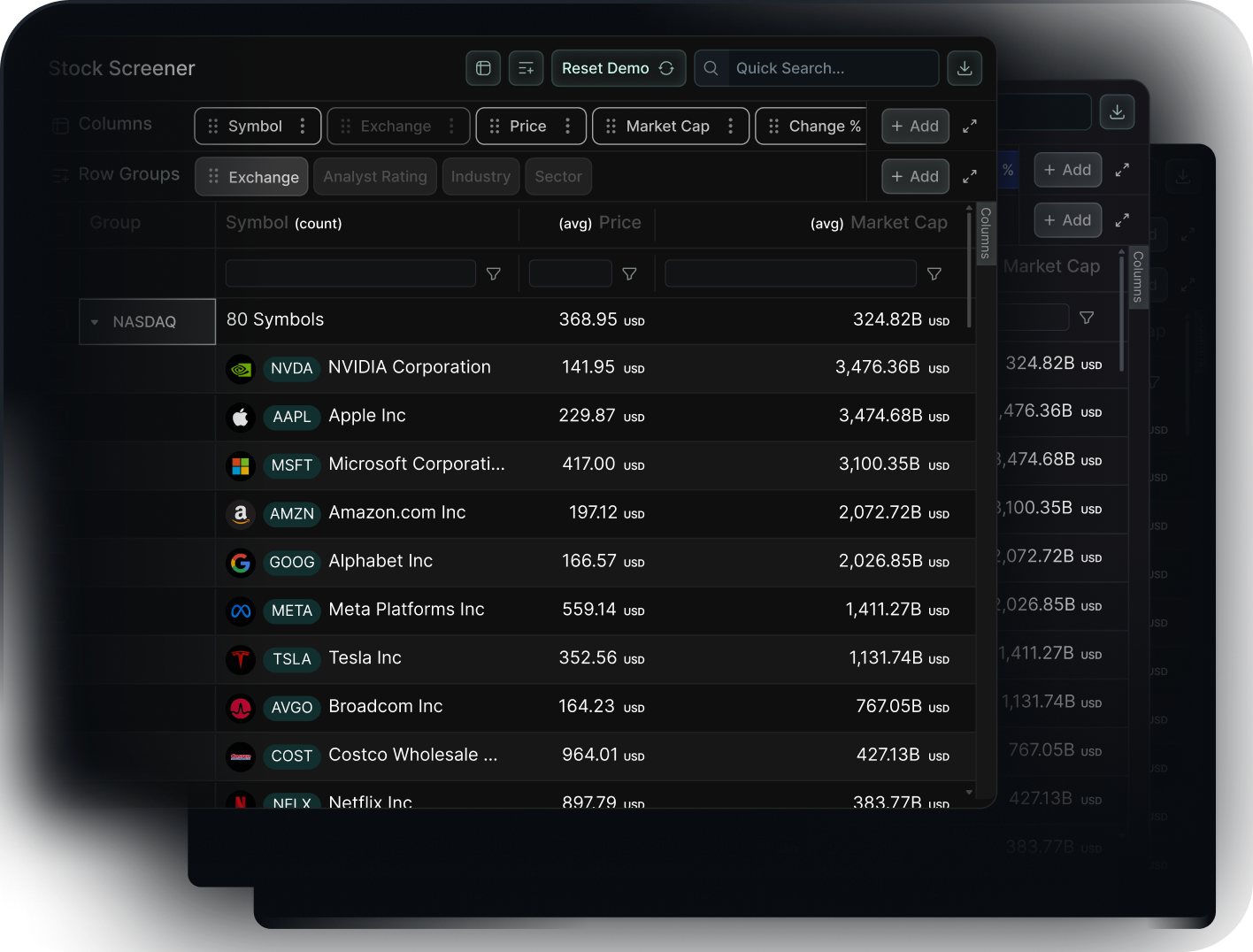Toggle the Exchange row group pill

252,176
